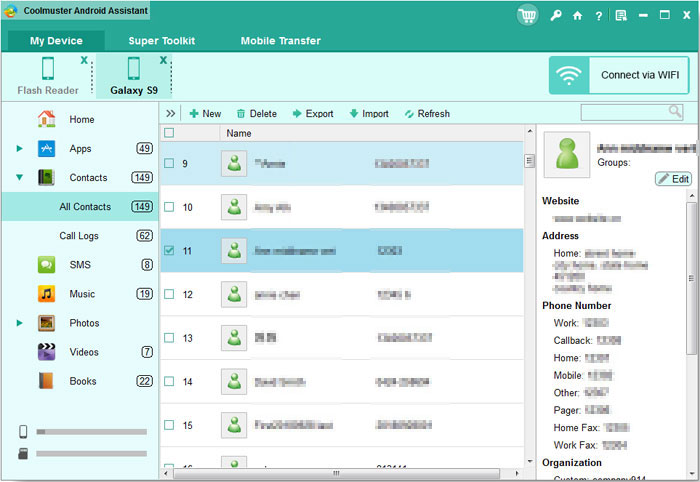Click the avatar icon of contact row 10

tap(234, 207)
